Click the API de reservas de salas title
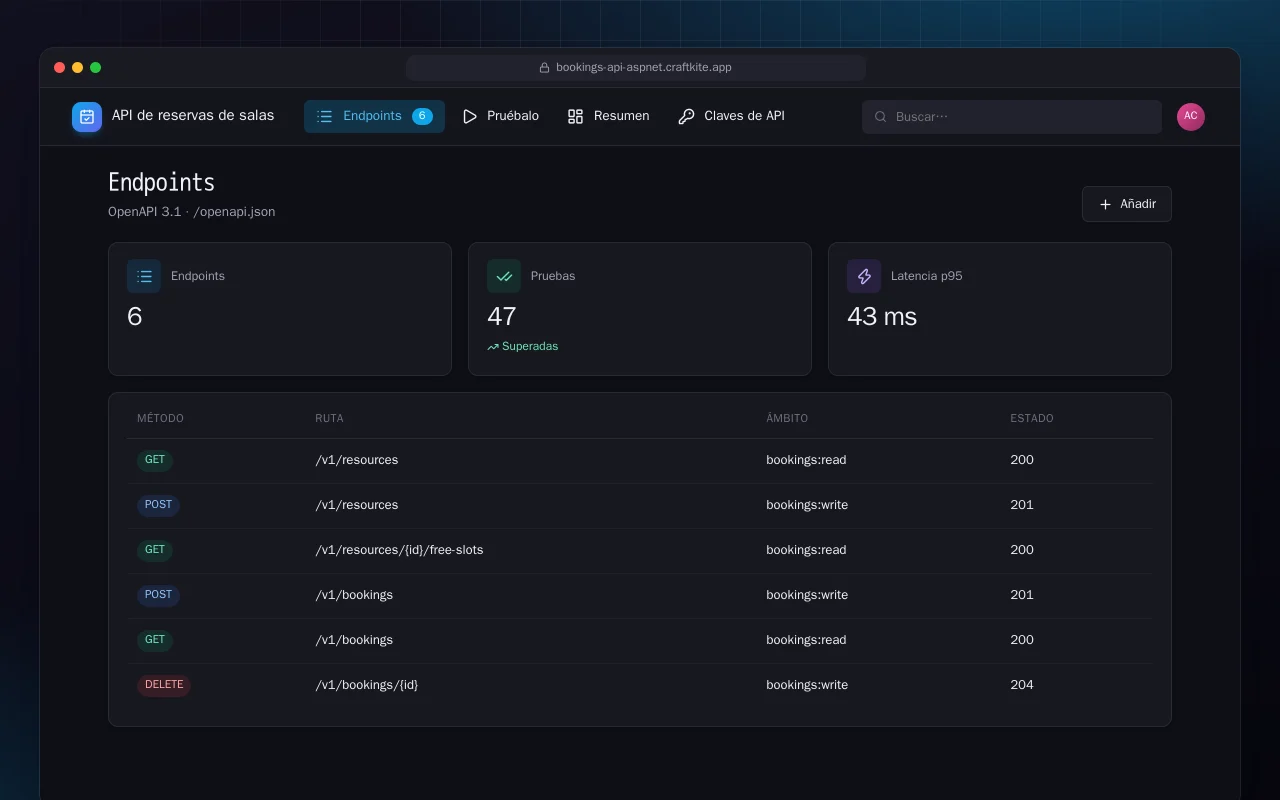The height and width of the screenshot is (800, 1280). tap(193, 116)
